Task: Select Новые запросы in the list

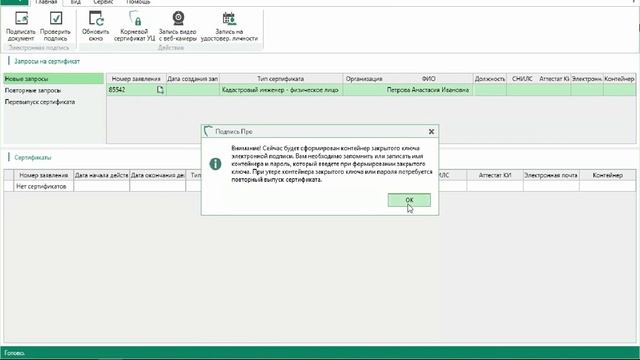Action: click(x=54, y=79)
